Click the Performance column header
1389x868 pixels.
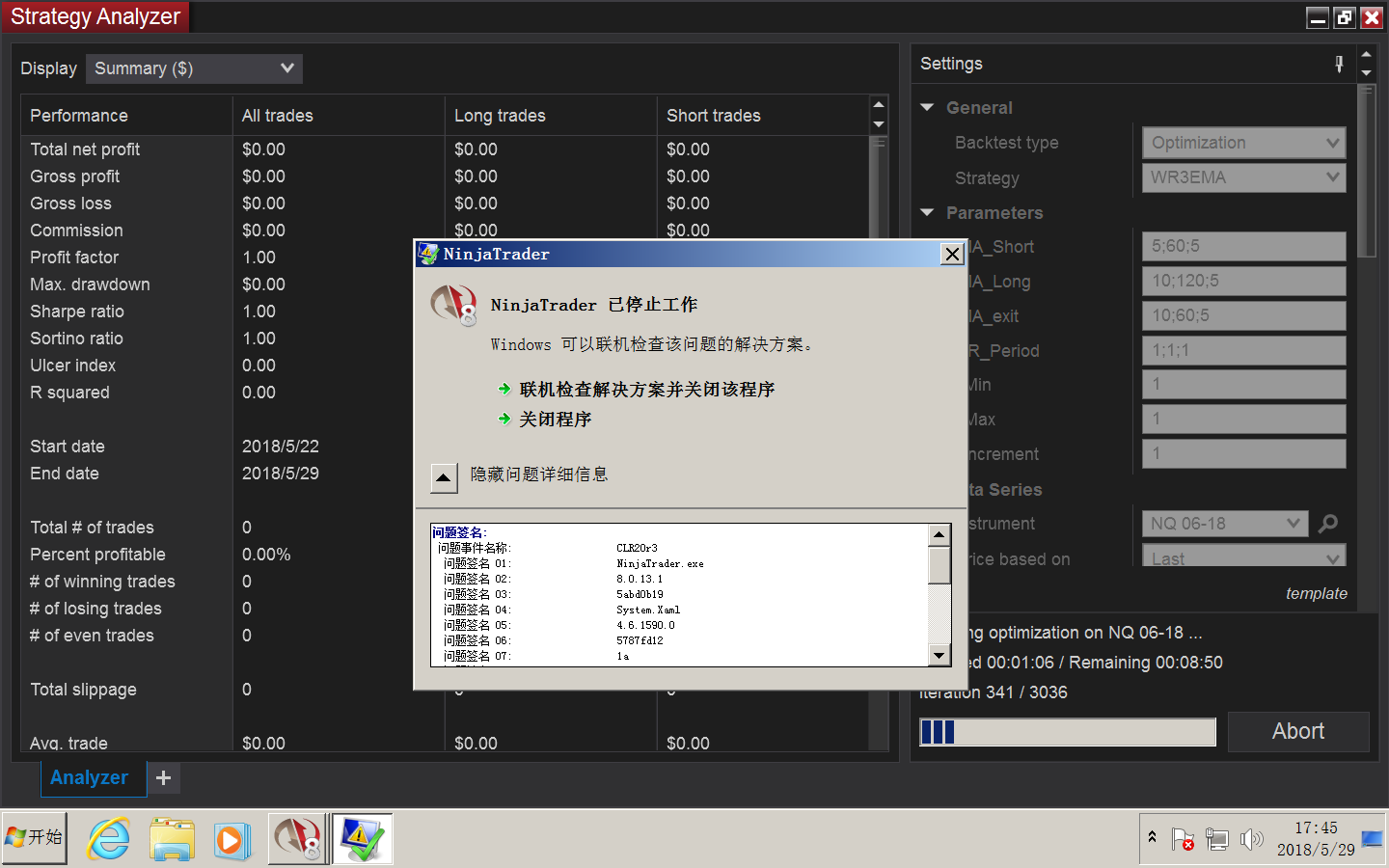point(126,116)
